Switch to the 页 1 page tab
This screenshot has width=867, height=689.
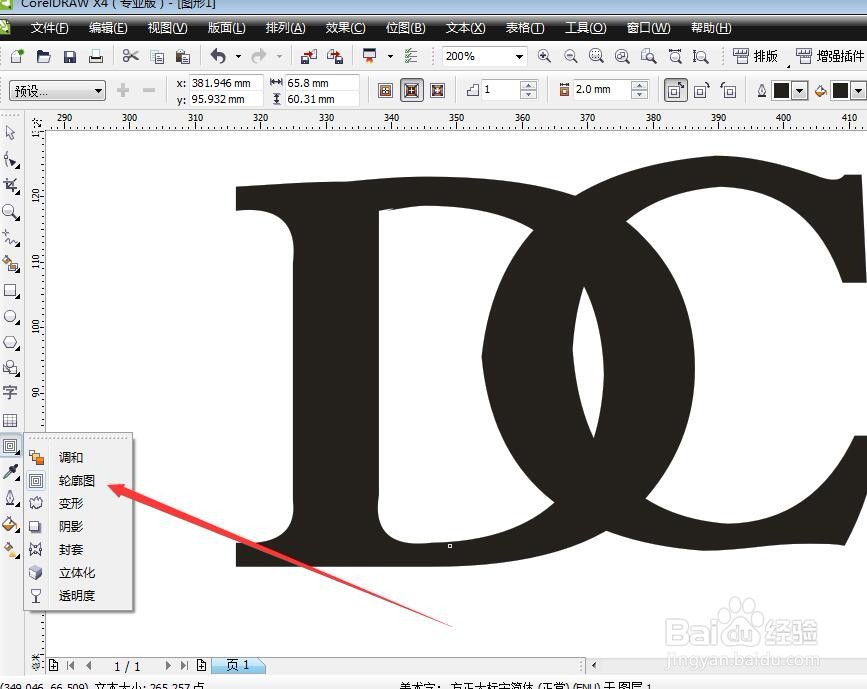[238, 665]
